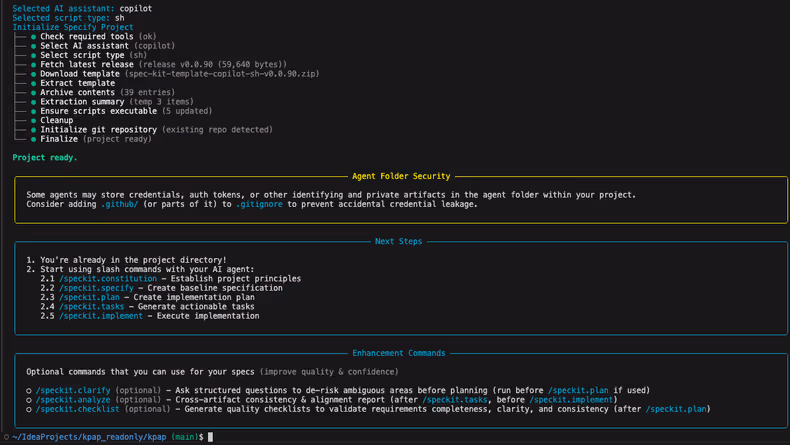Click the green bullet next to Cleanup
The image size is (790, 445).
pos(33,121)
